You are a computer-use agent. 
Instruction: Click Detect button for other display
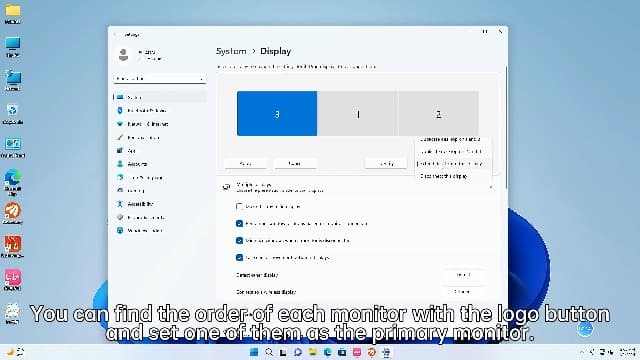463,275
